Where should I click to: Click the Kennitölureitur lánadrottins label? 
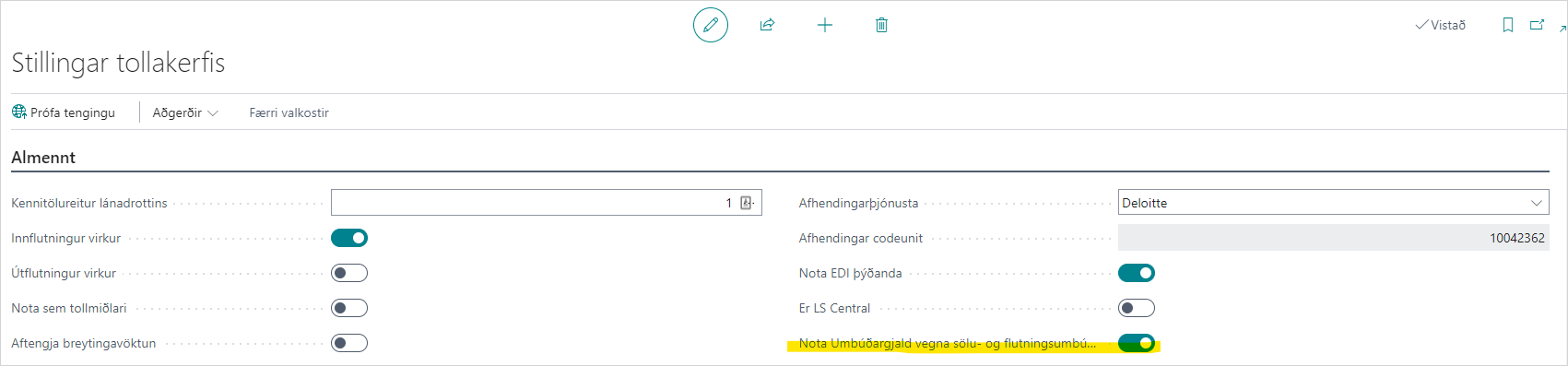(89, 203)
